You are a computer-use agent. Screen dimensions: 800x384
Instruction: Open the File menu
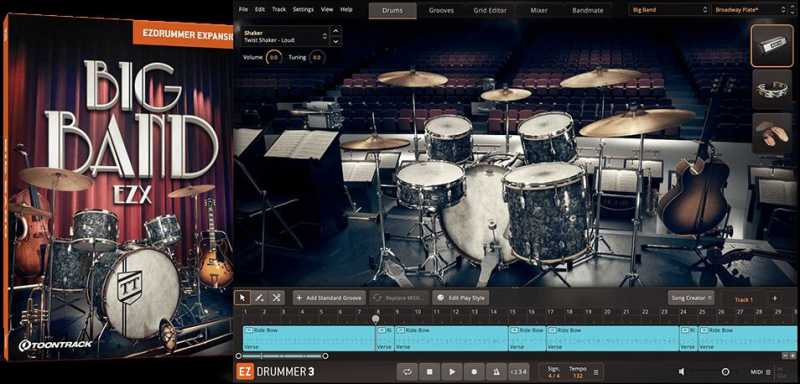[243, 9]
